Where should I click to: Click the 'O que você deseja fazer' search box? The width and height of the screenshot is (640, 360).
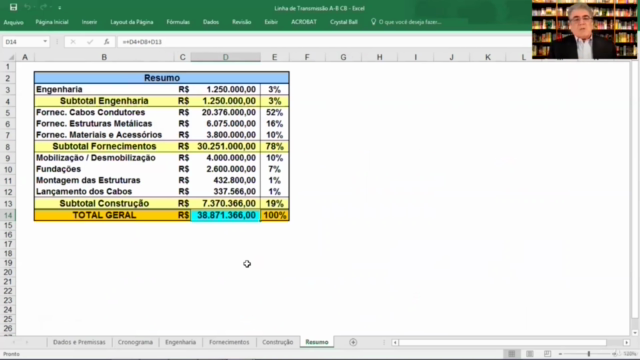(x=406, y=22)
